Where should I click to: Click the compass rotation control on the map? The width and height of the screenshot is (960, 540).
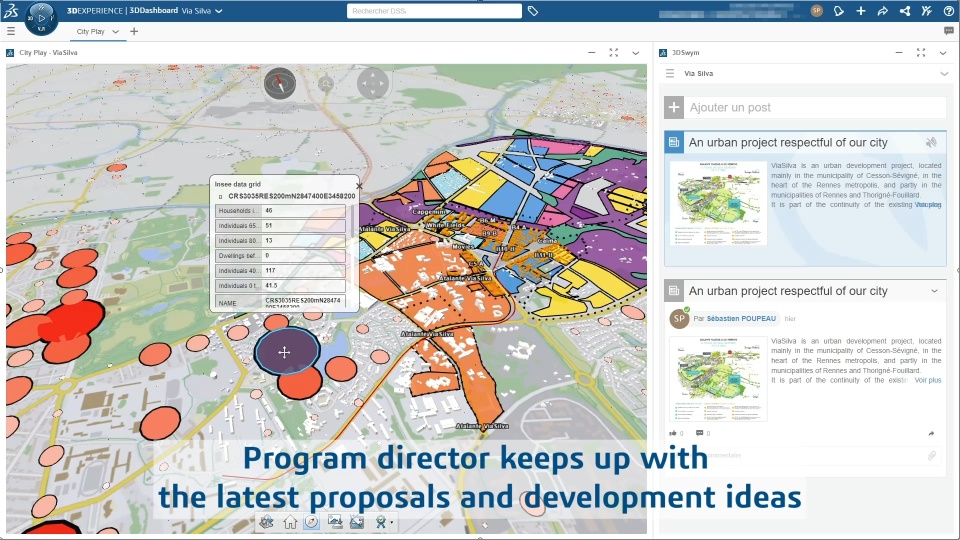coord(280,83)
